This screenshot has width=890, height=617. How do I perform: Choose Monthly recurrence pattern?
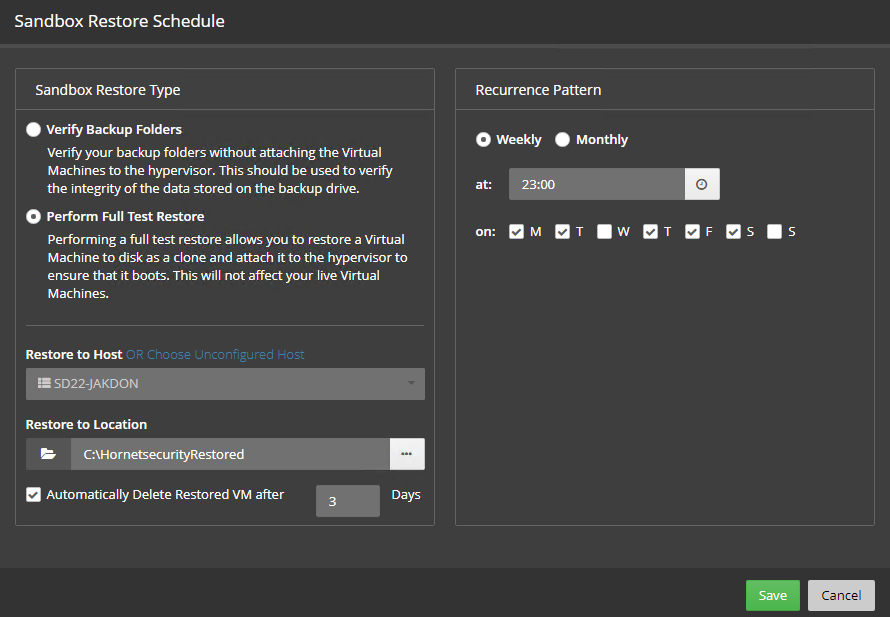click(x=562, y=140)
